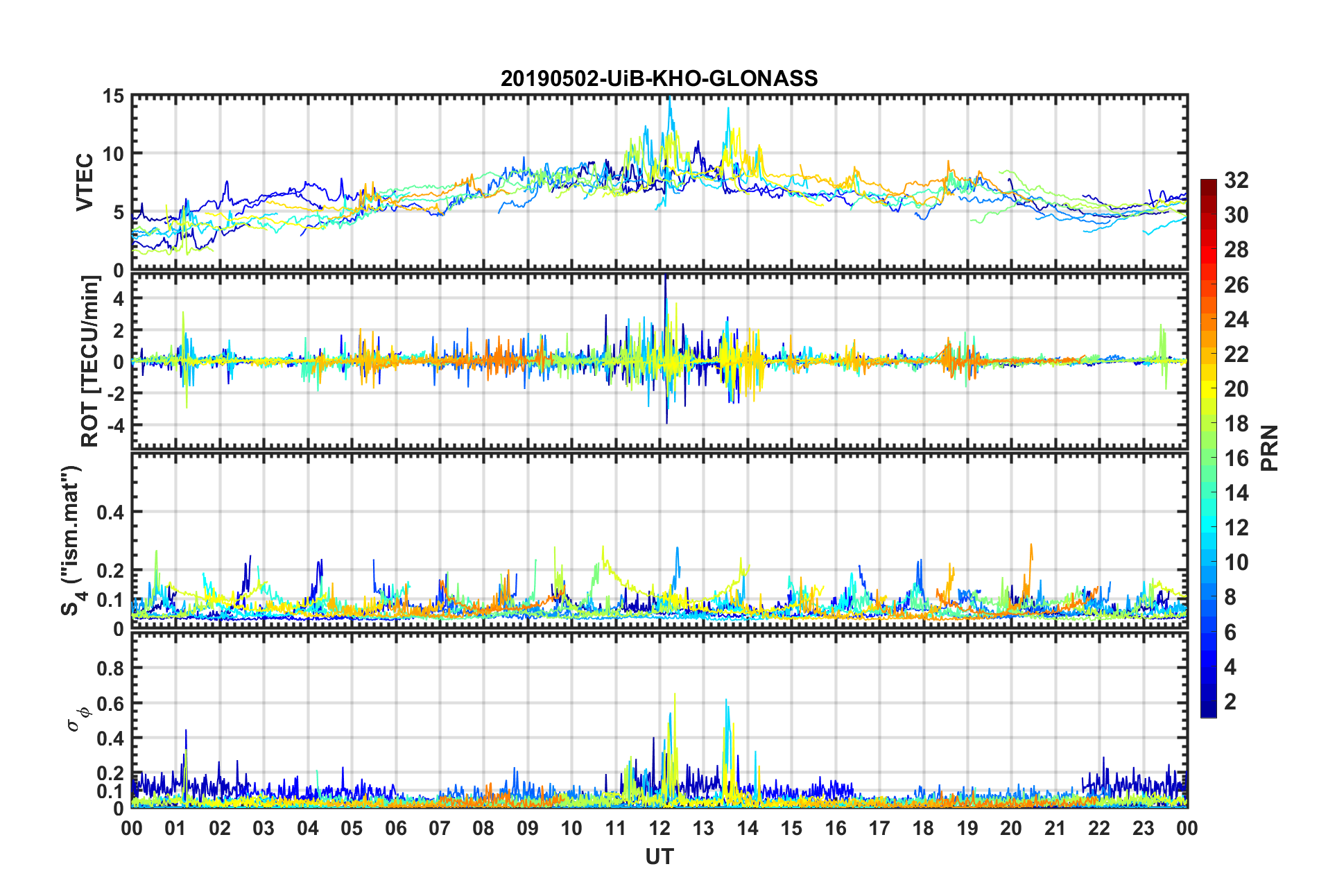Viewport: 1319px width, 896px height.
Task: Click the 15 hour tick on the UT axis
Action: click(791, 828)
